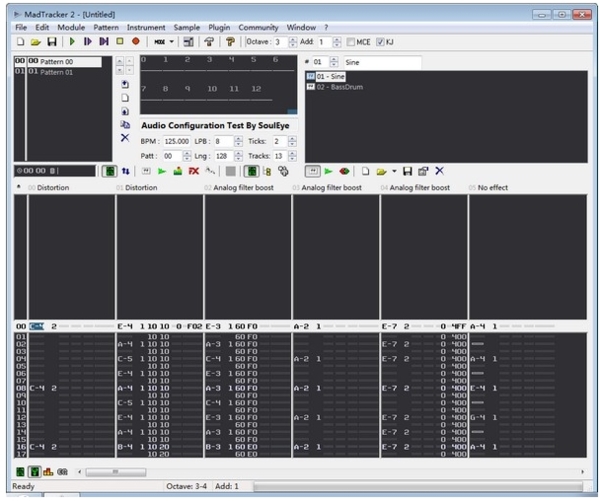This screenshot has height=501, width=600.
Task: Click the Stop square button in toolbar
Action: [120, 42]
